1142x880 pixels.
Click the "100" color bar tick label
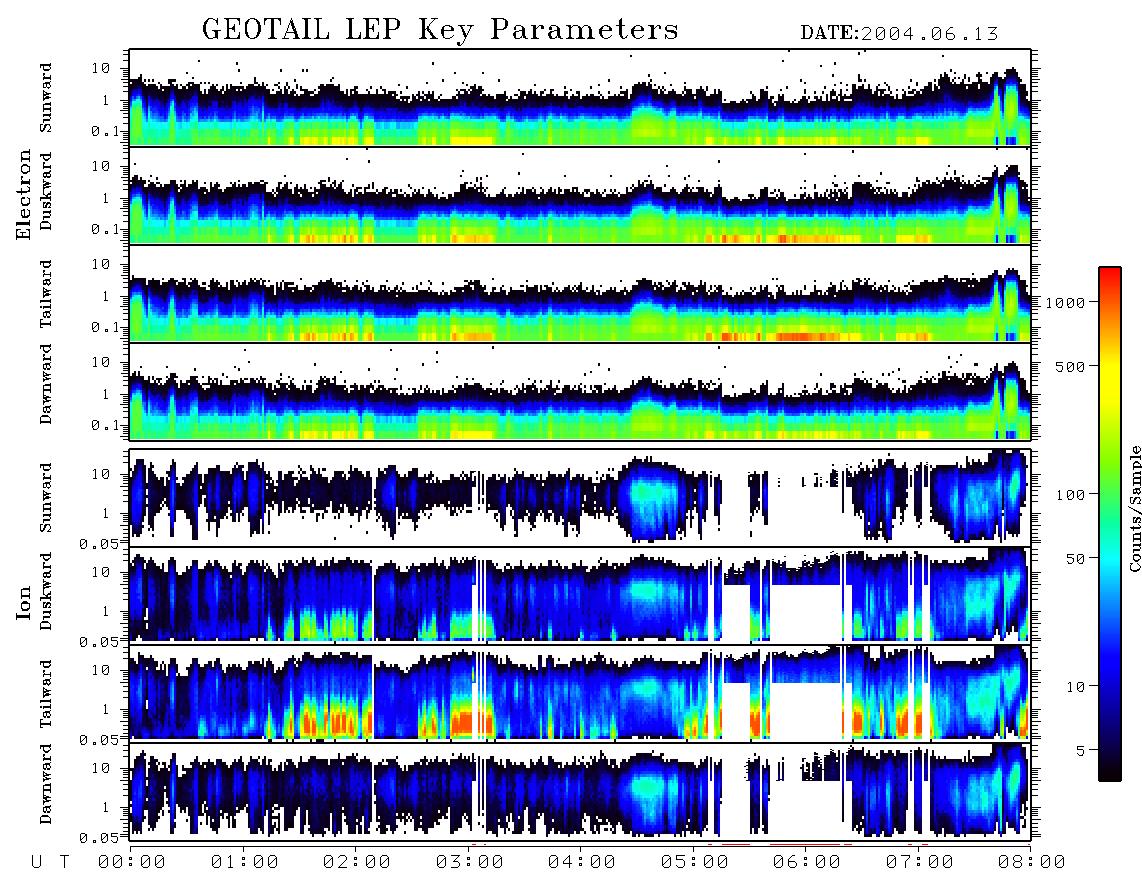click(x=1070, y=495)
